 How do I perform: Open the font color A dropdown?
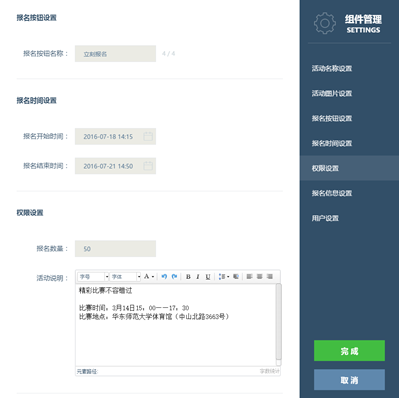point(149,277)
